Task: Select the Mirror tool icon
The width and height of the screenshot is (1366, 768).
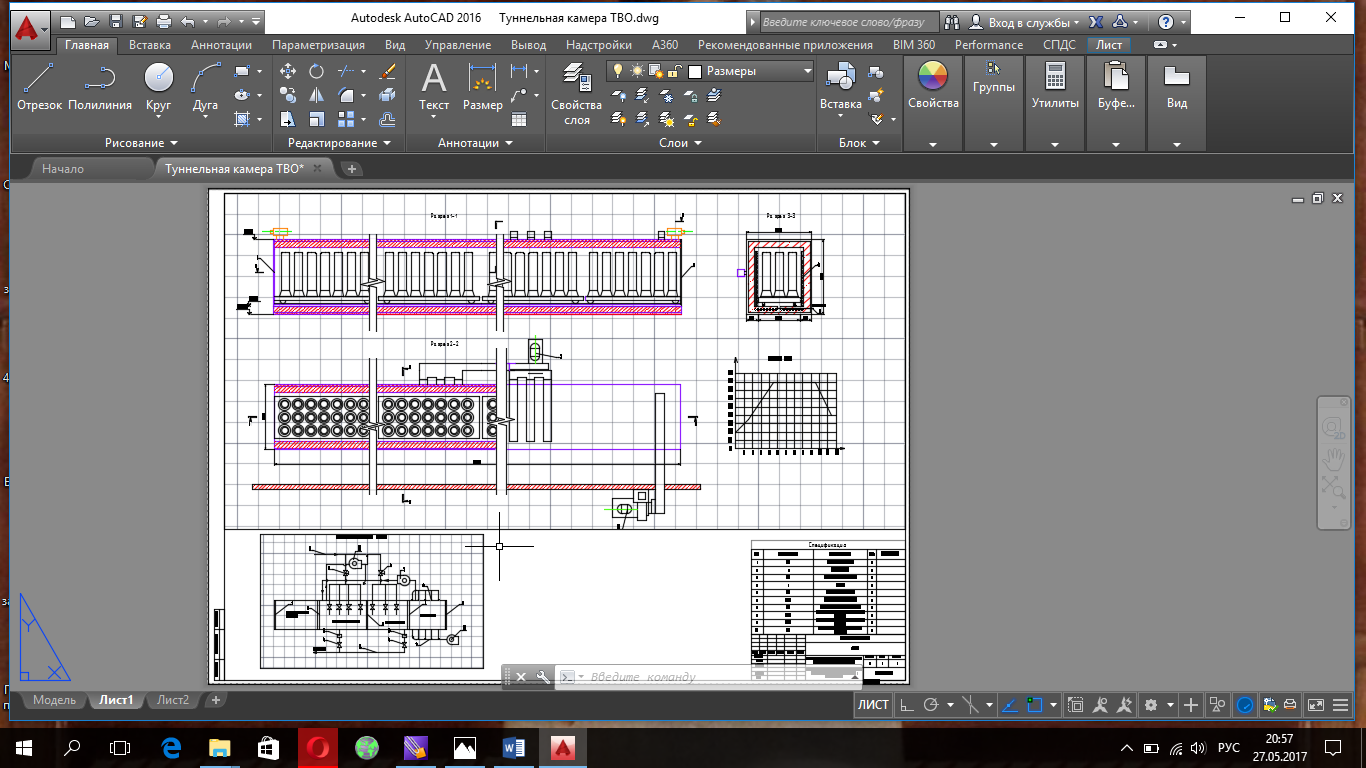Action: coord(316,95)
